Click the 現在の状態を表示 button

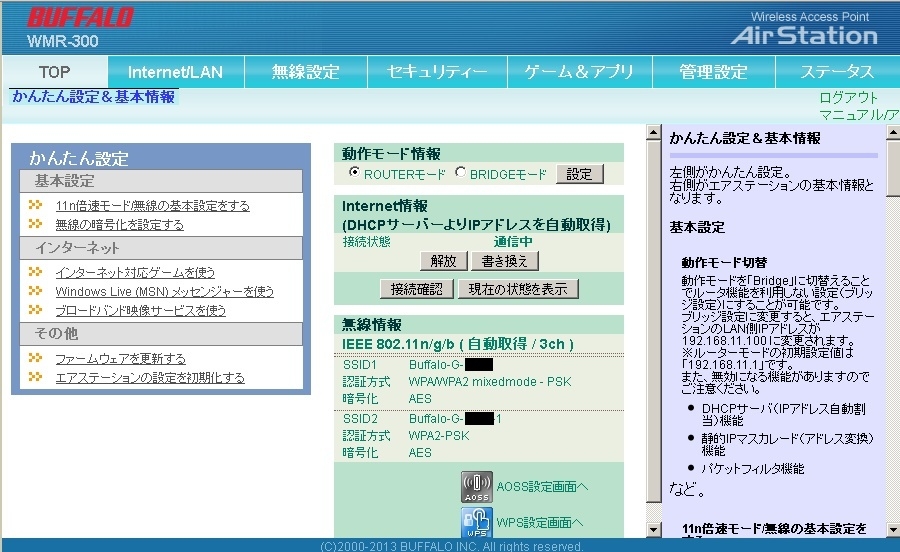click(518, 289)
